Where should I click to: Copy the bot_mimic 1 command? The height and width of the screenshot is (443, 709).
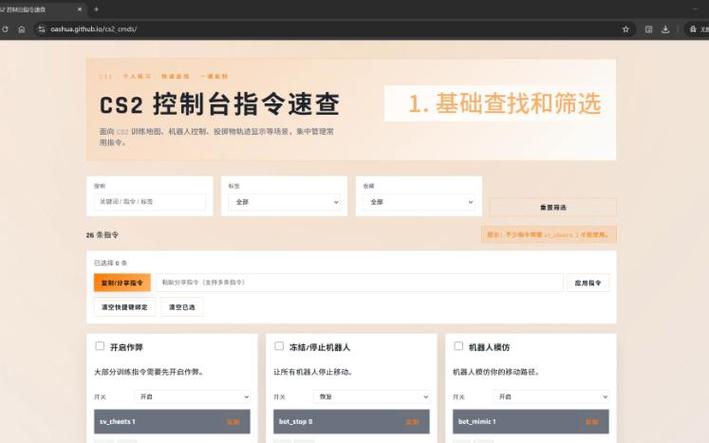click(592, 422)
